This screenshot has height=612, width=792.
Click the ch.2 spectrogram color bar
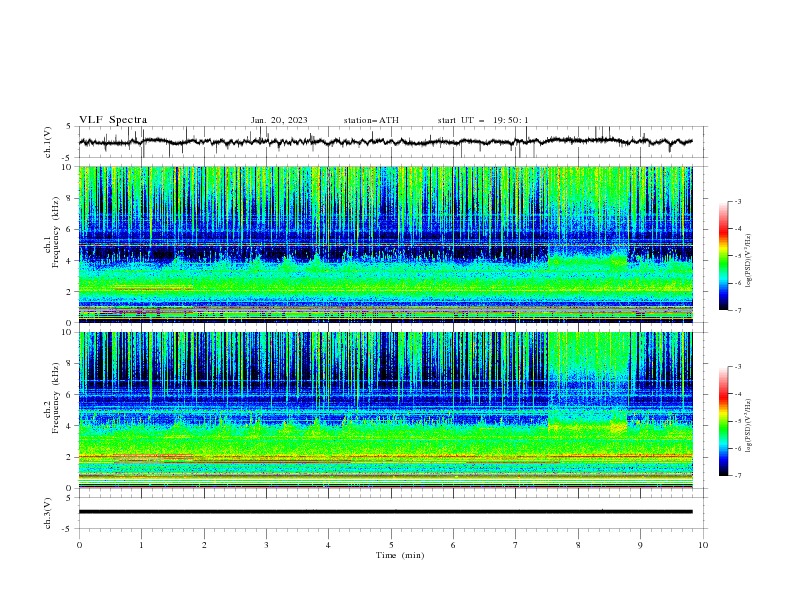tap(723, 421)
